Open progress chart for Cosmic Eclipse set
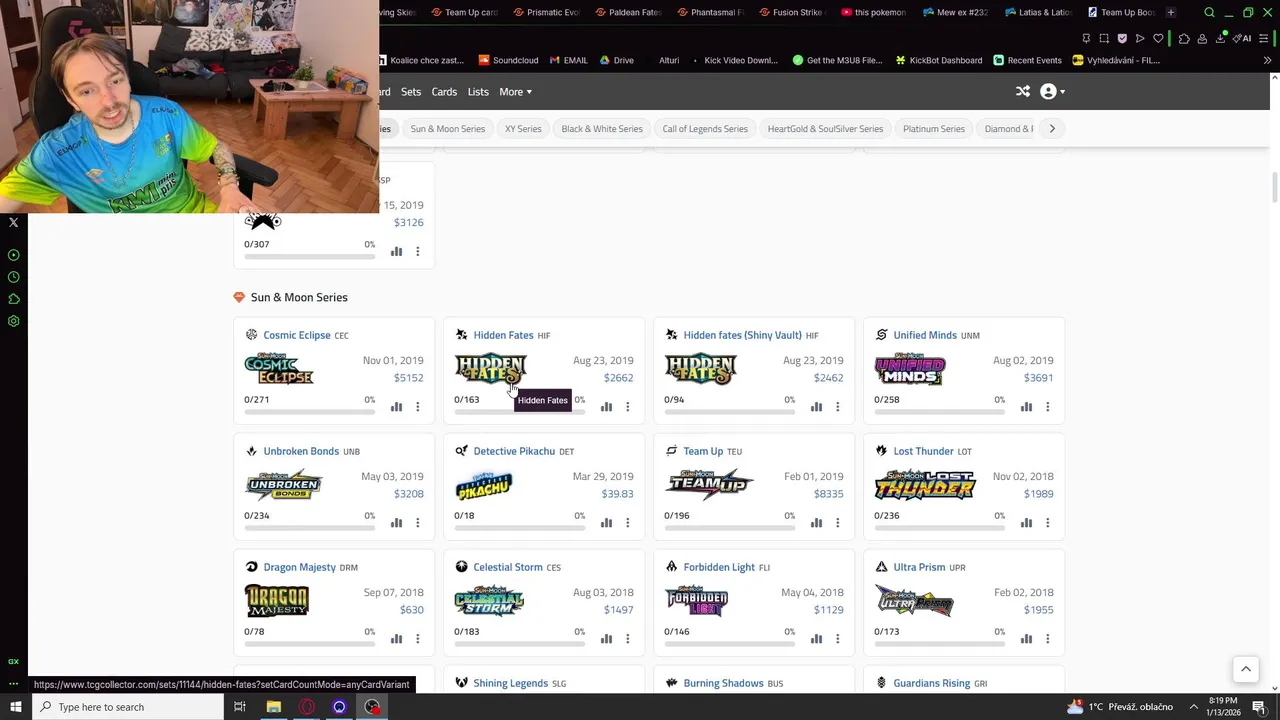1280x720 pixels. (x=396, y=407)
